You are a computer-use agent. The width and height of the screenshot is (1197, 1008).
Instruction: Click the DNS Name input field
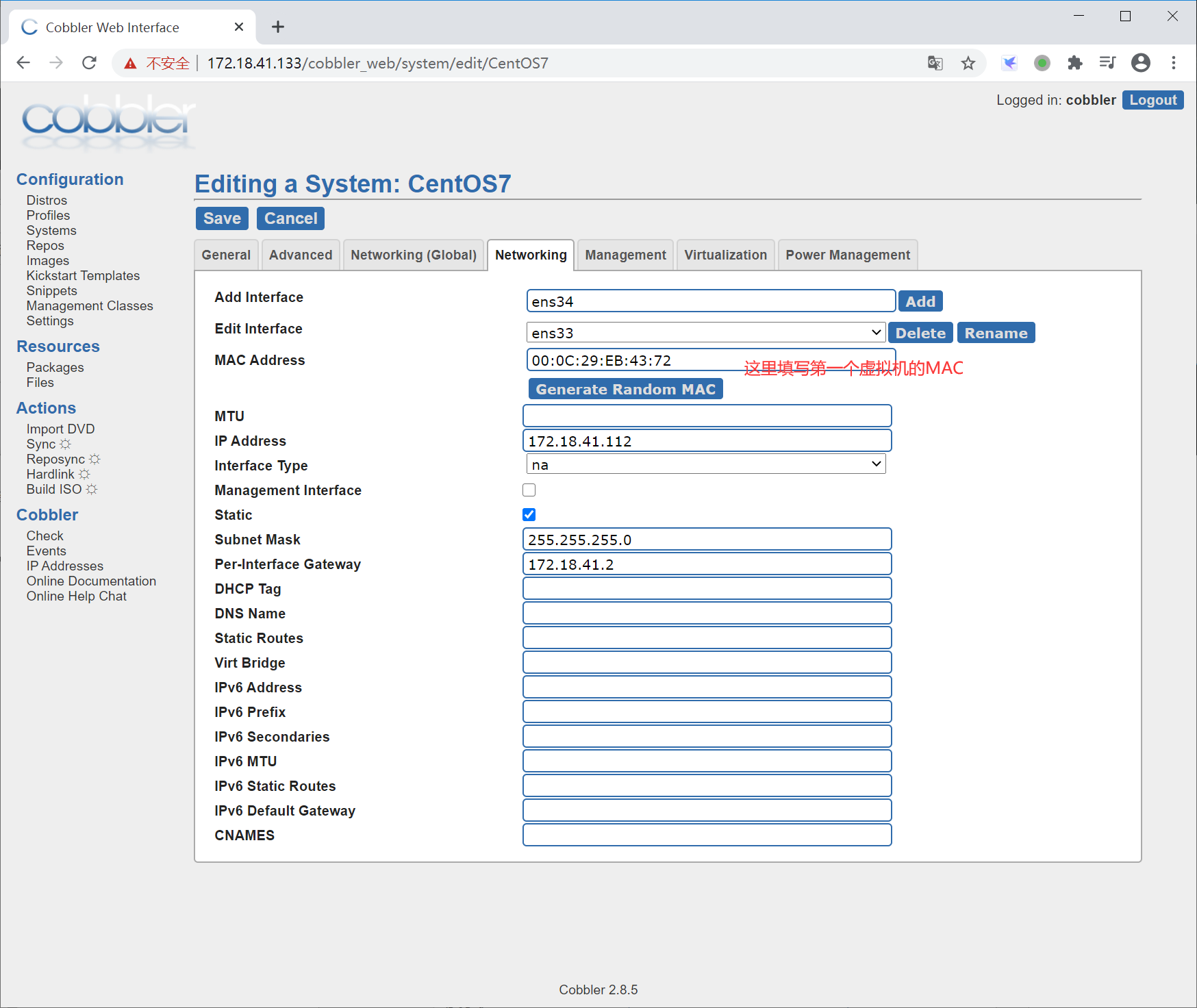(x=707, y=613)
